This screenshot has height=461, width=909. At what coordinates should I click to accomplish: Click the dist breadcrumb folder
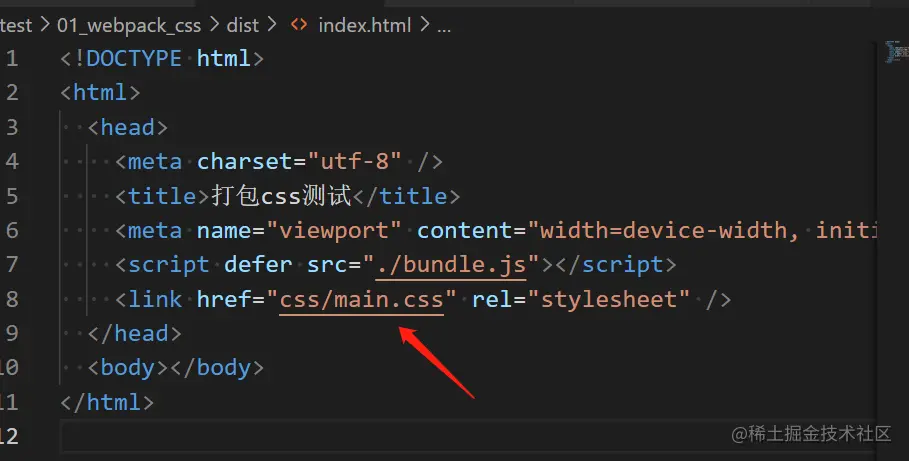242,26
